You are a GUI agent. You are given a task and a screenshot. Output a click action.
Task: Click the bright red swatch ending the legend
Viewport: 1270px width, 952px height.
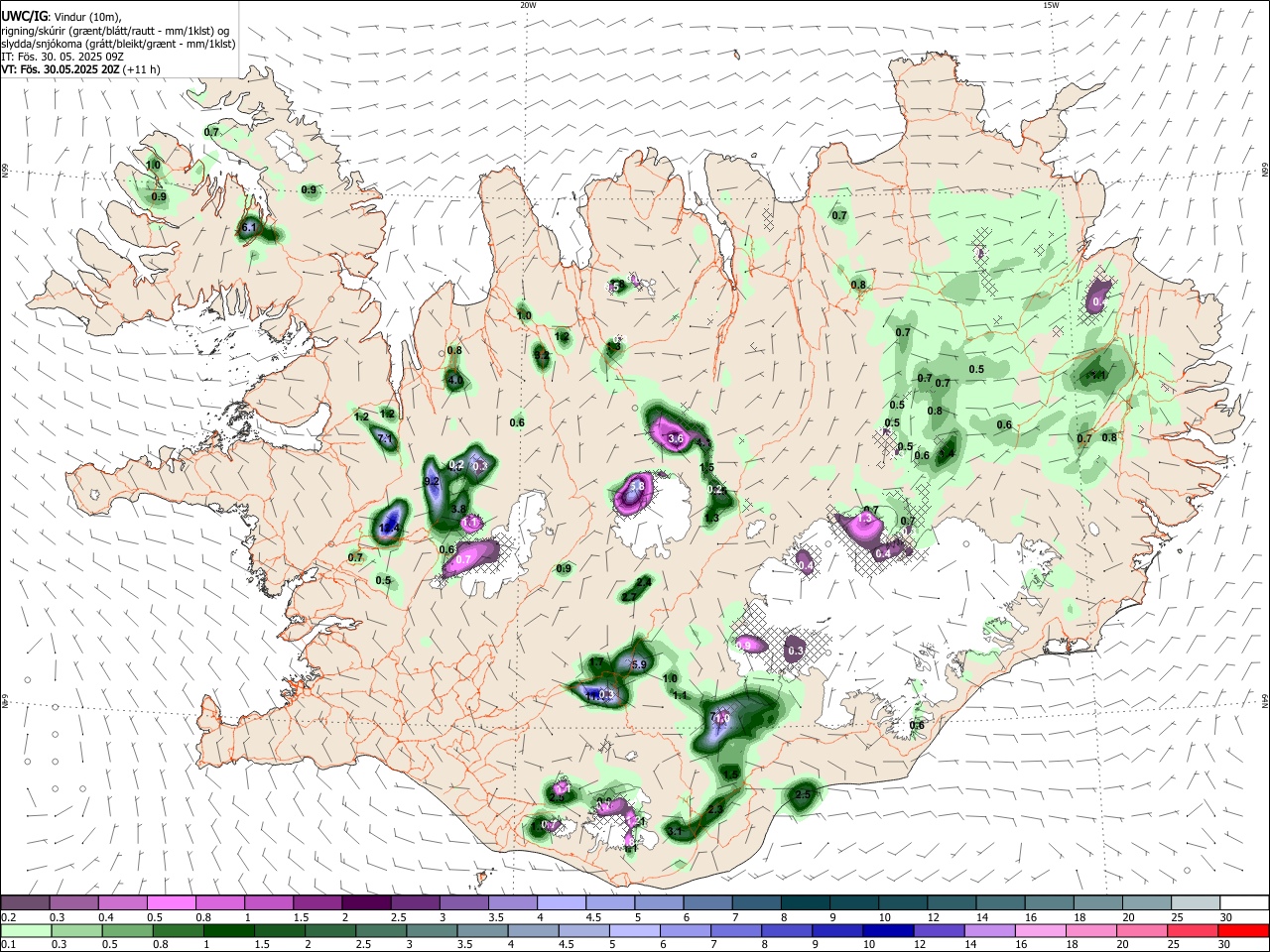(1244, 930)
